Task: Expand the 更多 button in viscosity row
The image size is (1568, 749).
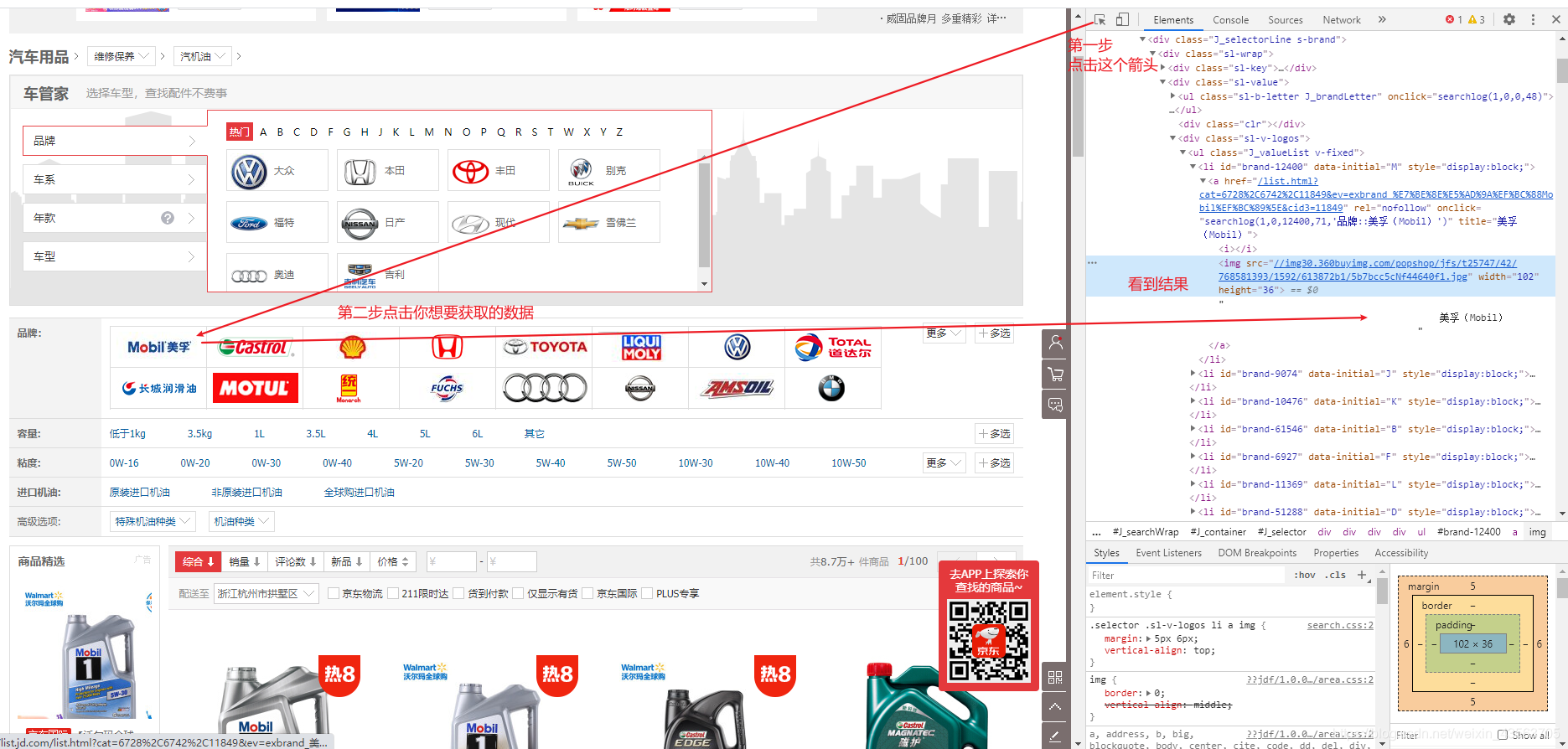Action: coord(944,463)
